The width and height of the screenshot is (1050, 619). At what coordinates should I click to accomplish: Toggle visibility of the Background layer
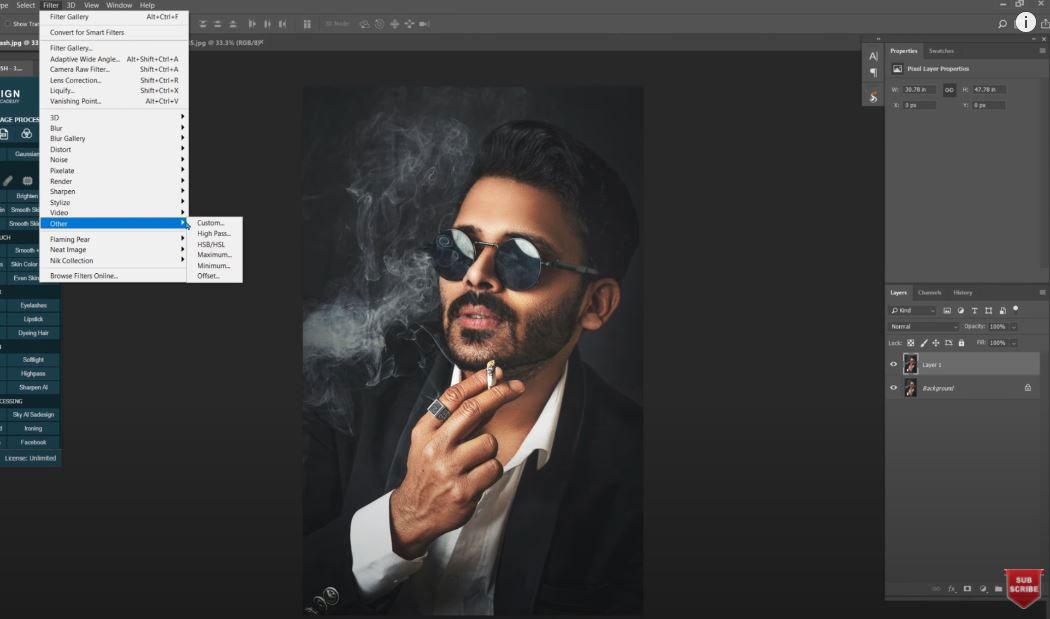coord(894,388)
